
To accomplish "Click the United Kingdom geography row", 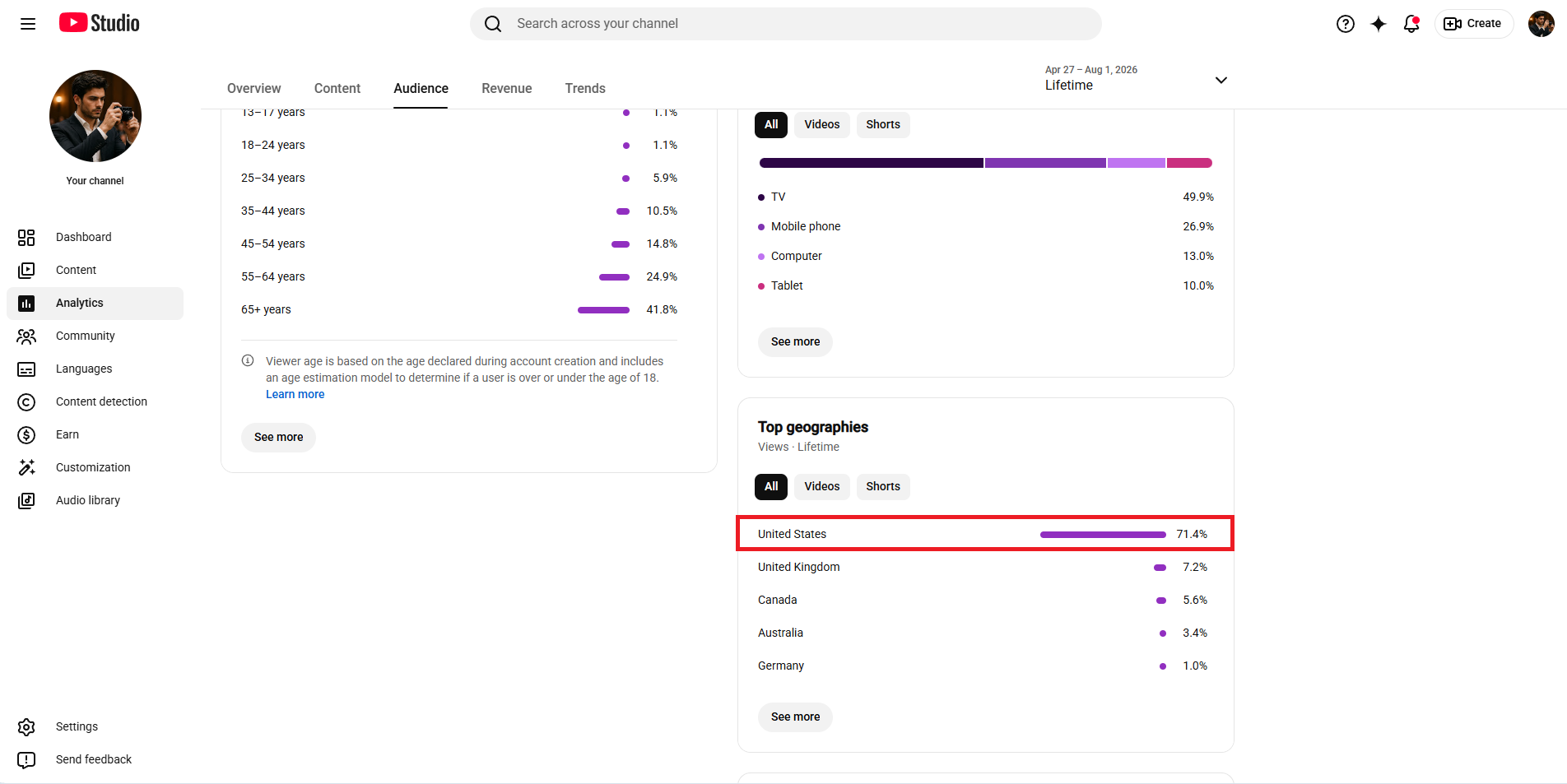I will [985, 568].
